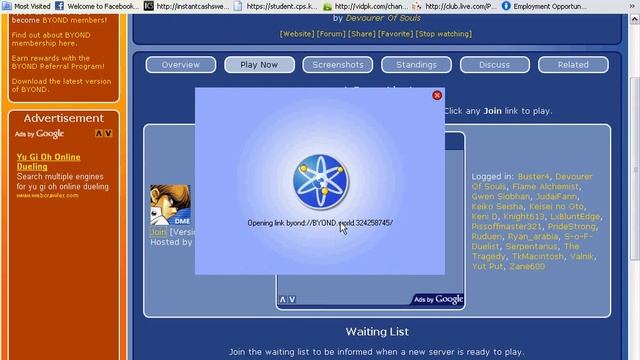Click the Waiting List heading
Image resolution: width=640 pixels, height=360 pixels.
377,331
